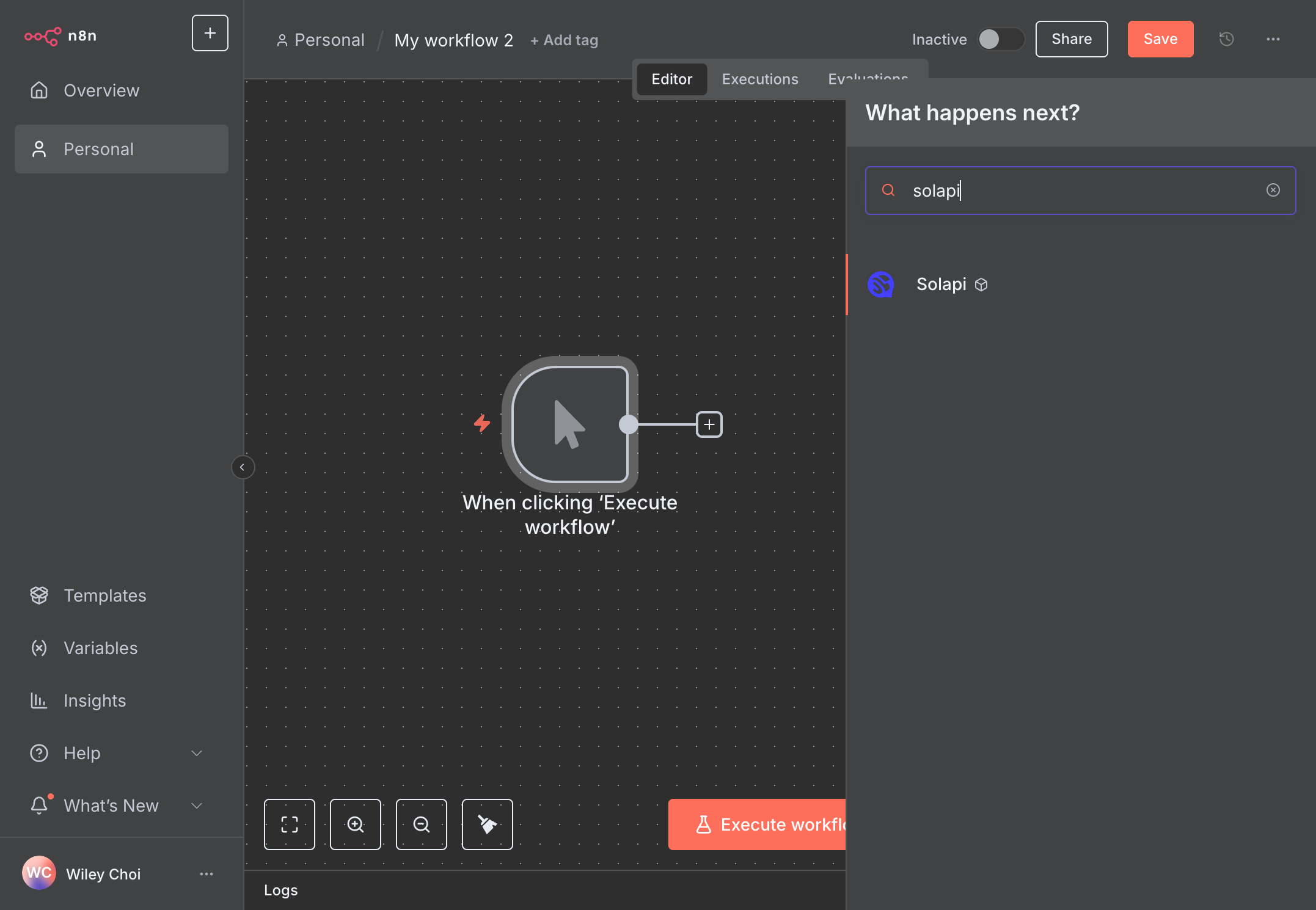Expand the Help menu
1316x910 pixels.
click(x=122, y=753)
